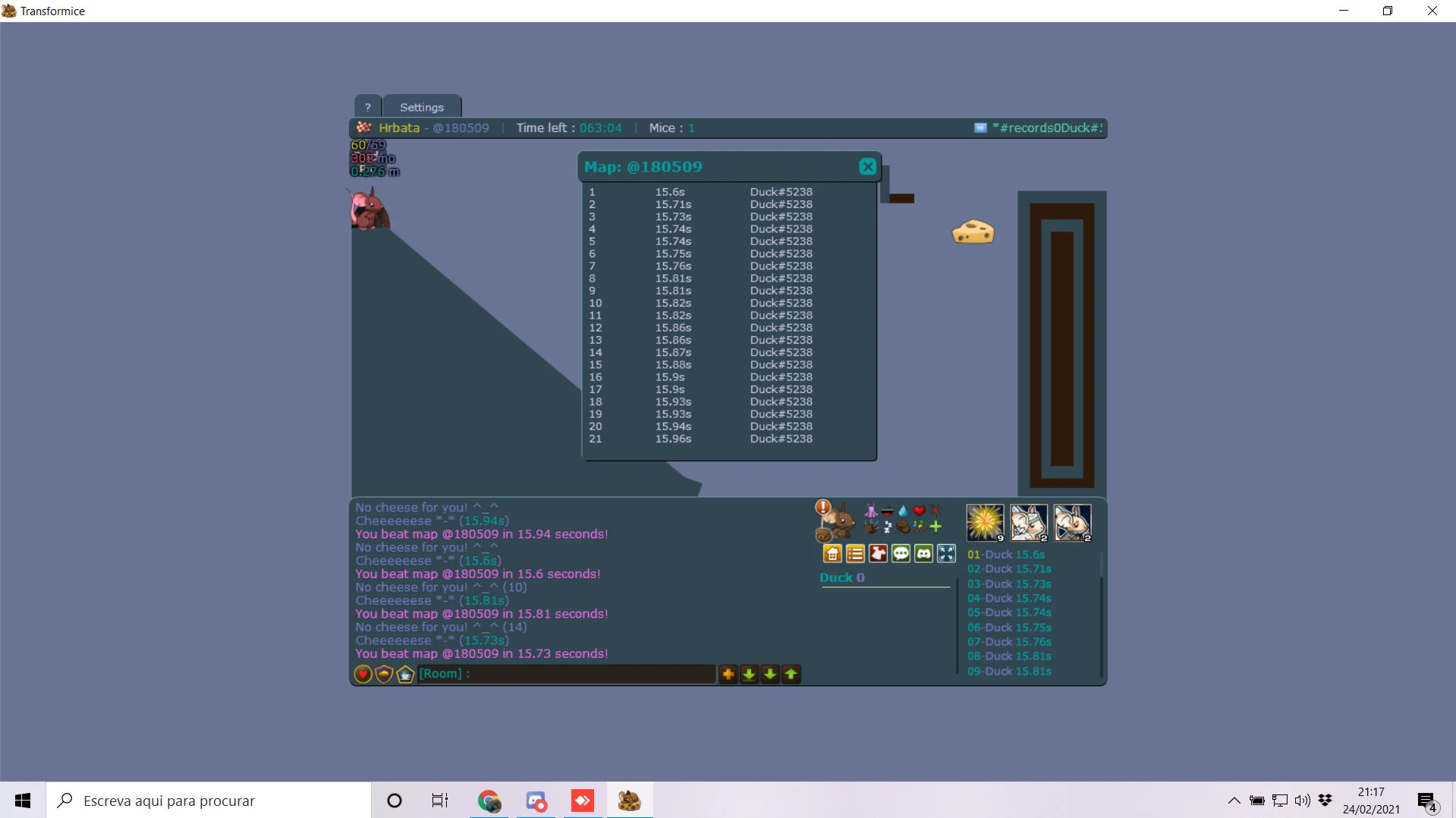The width and height of the screenshot is (1456, 818).
Task: Select the laughing mouth emote
Action: click(887, 511)
